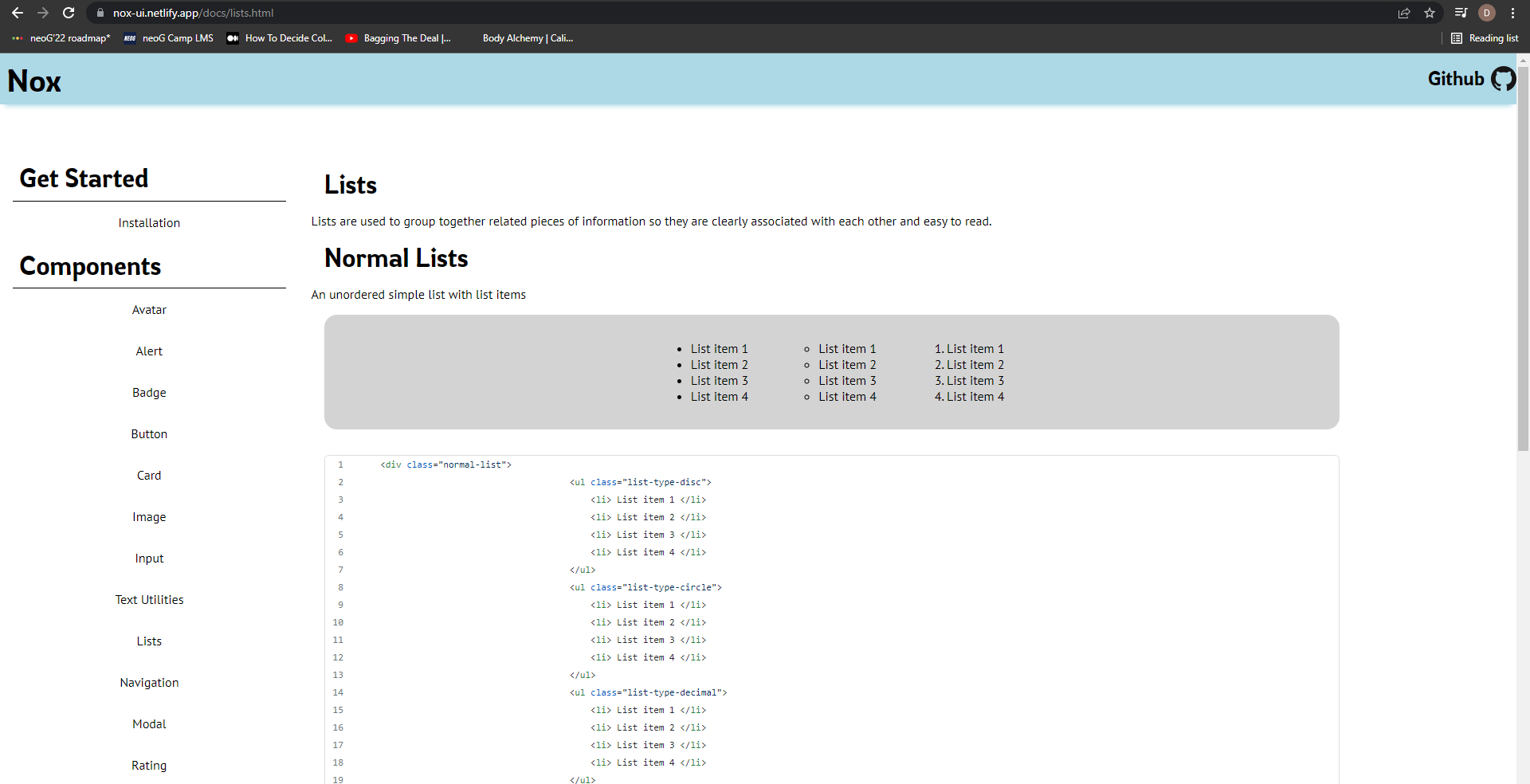Click the Components sidebar heading

(x=90, y=267)
